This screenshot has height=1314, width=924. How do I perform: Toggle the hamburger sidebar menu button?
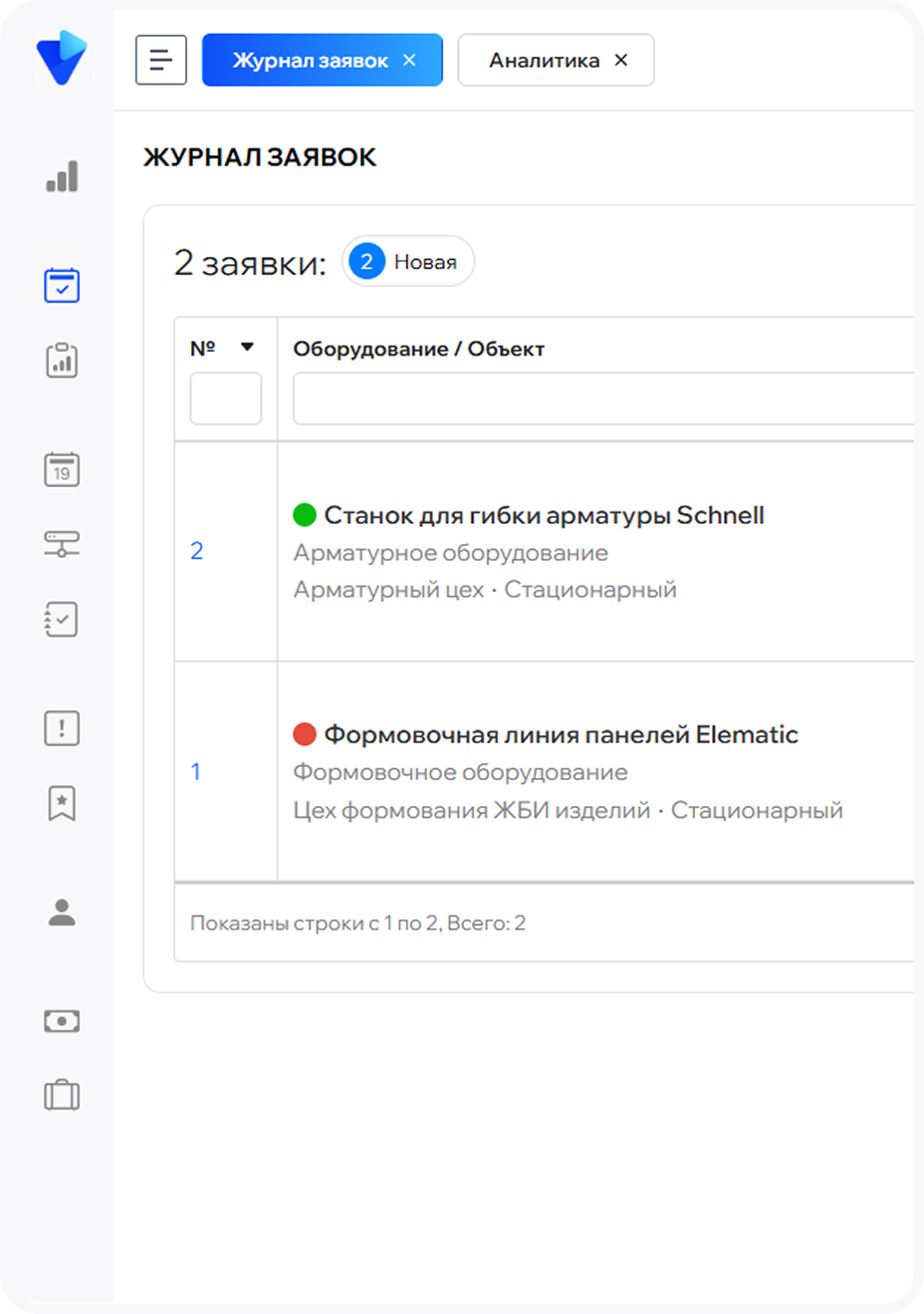(x=161, y=61)
